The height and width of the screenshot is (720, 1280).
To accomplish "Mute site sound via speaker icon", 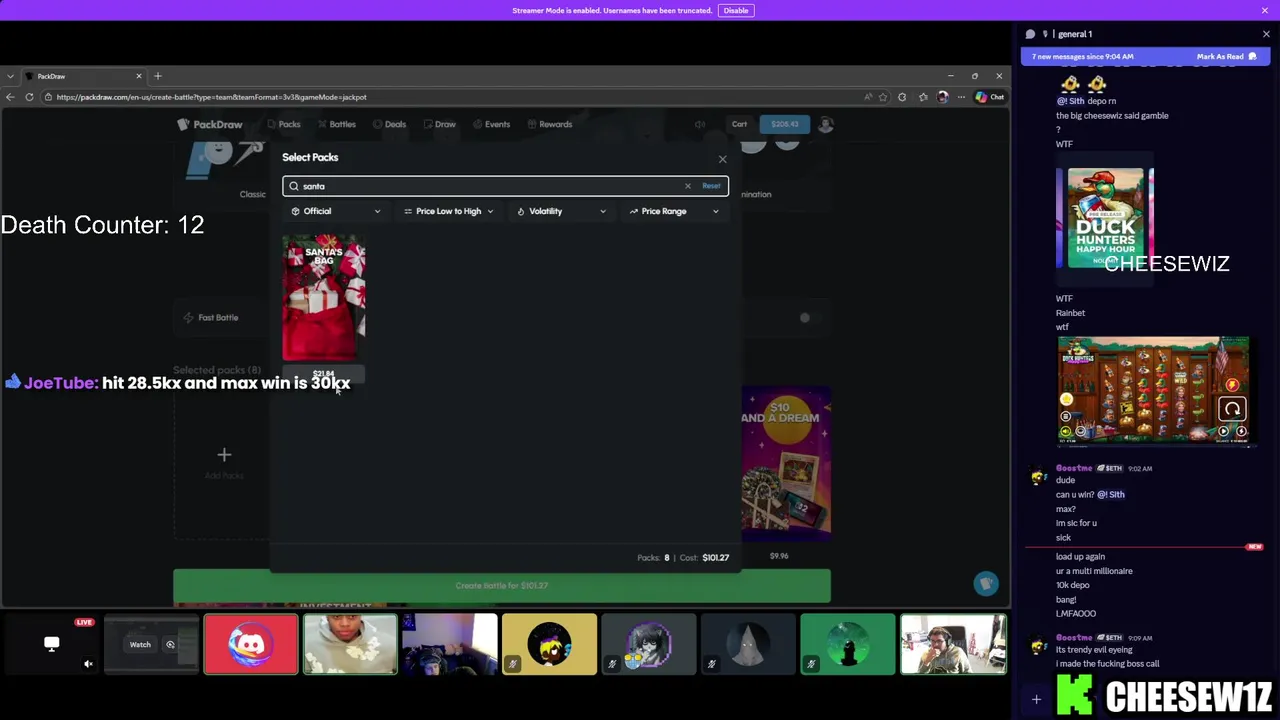I will tap(700, 124).
